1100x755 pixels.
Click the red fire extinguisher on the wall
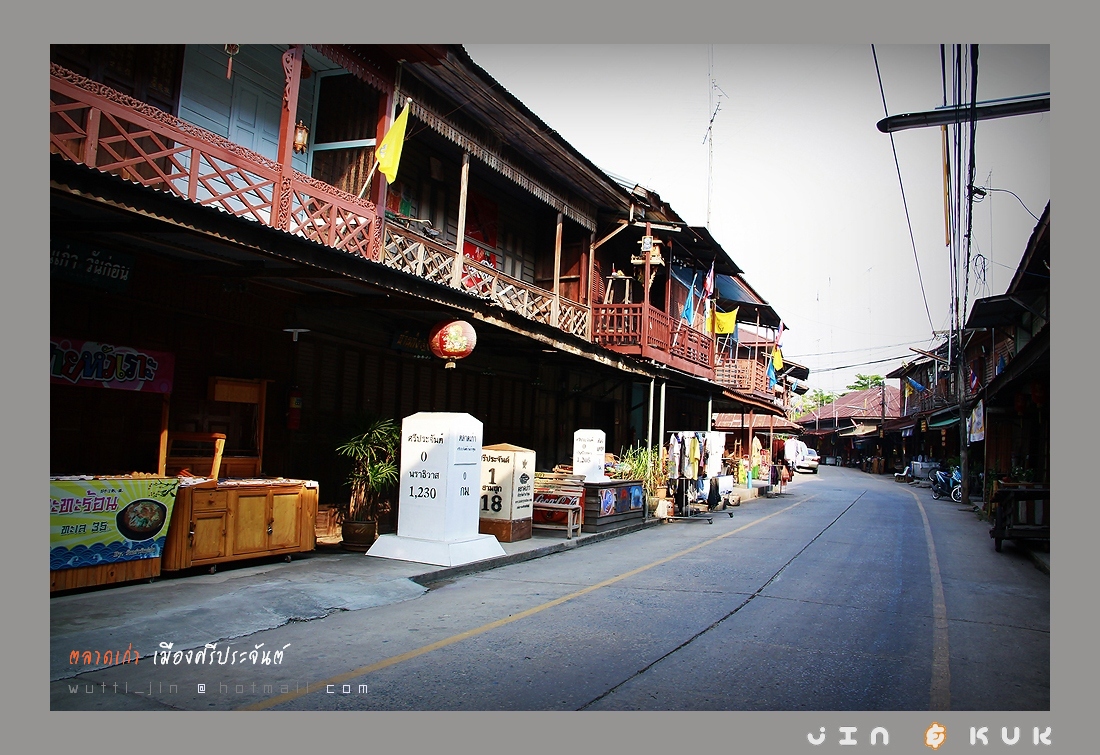pyautogui.click(x=294, y=410)
